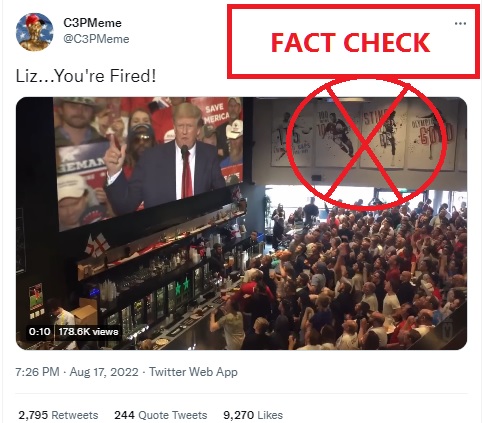
Task: Click the red crossed circle overlay
Action: pos(366,143)
